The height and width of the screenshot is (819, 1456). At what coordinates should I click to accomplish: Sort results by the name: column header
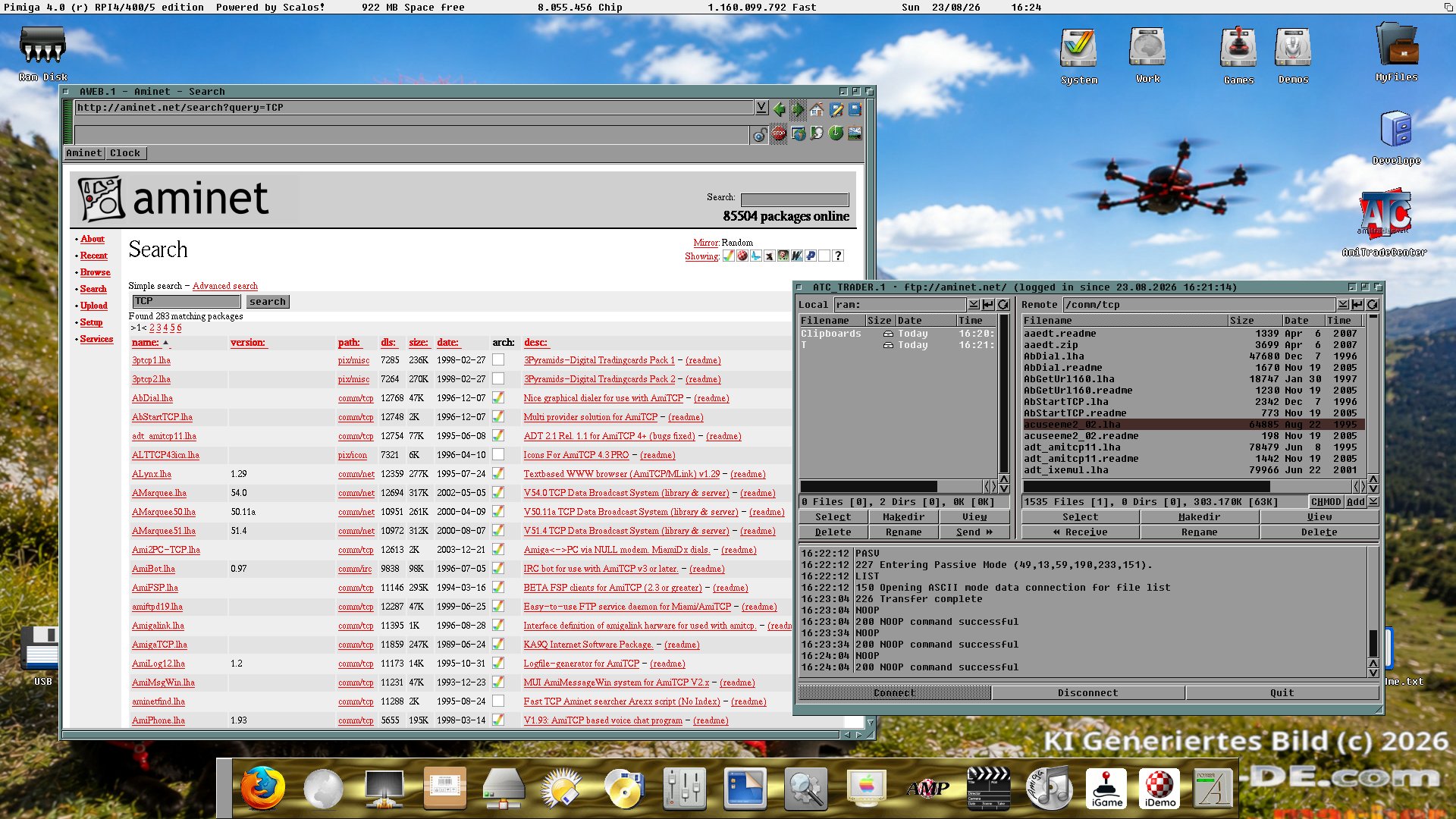[x=145, y=343]
